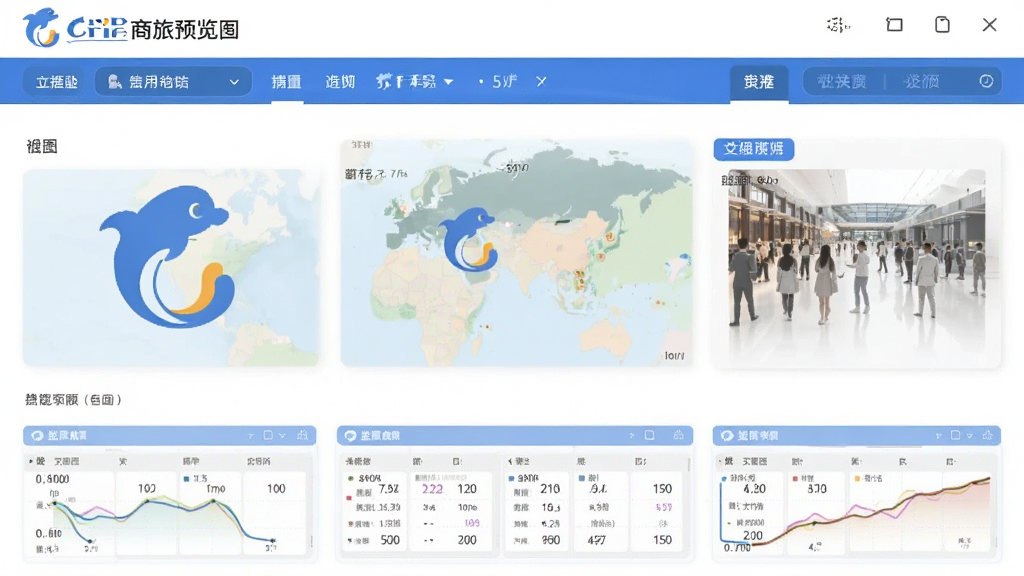Click the bulleted "5" toolbar item
Screen dimensions: 1024x576
498,82
